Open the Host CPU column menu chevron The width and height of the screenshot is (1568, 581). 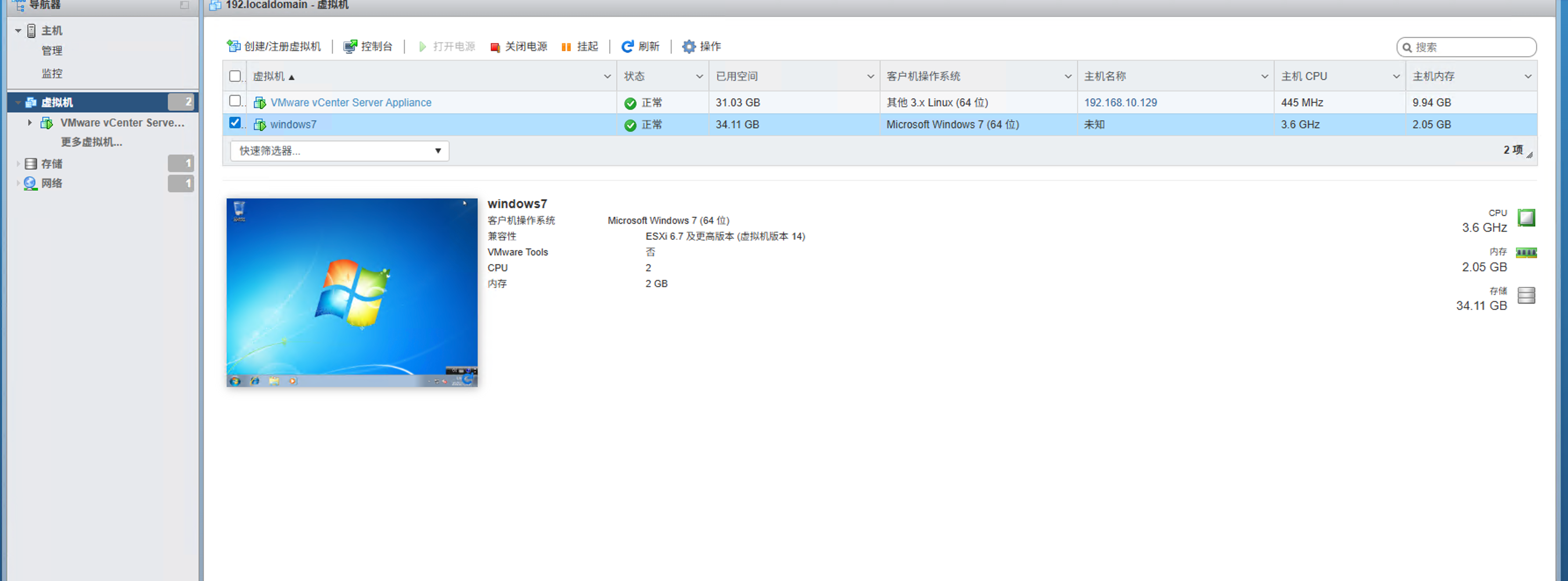tap(1396, 76)
